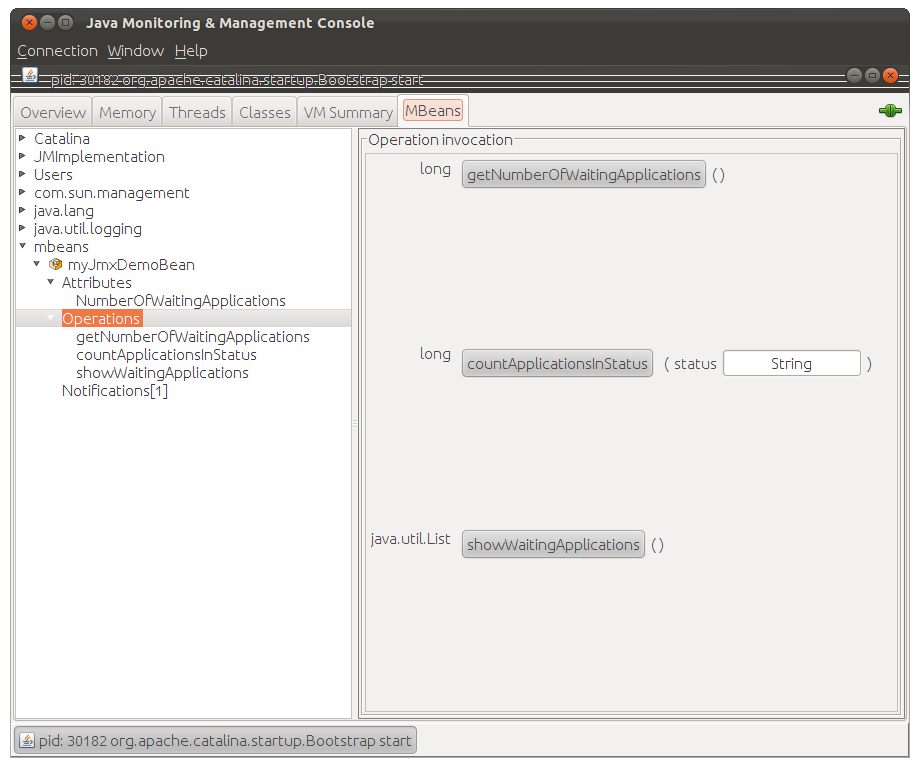Click the Java icon in bottom taskbar button

tap(27, 740)
